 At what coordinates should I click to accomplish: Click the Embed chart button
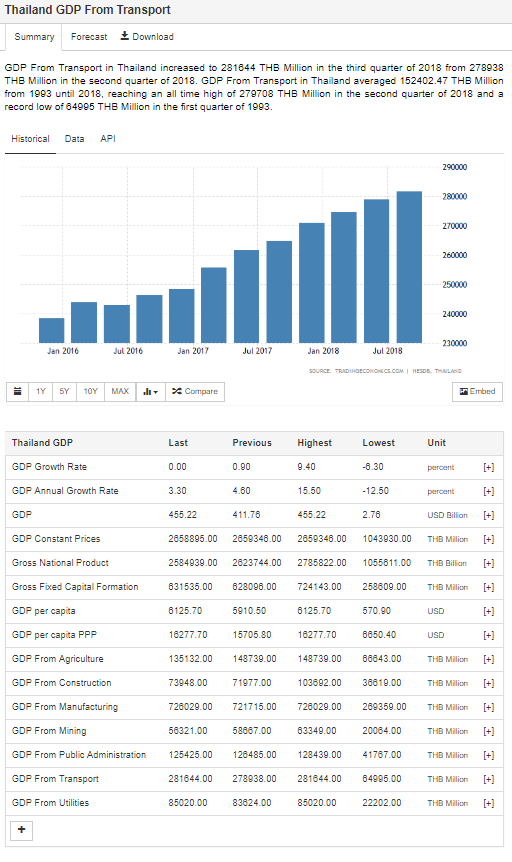tap(477, 391)
